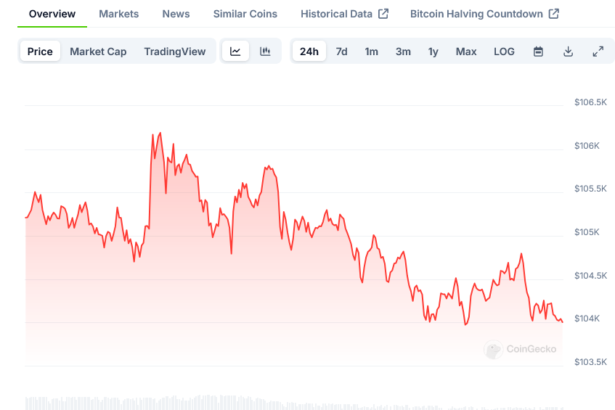The image size is (615, 410).
Task: Select the Price chart mode
Action: (41, 52)
